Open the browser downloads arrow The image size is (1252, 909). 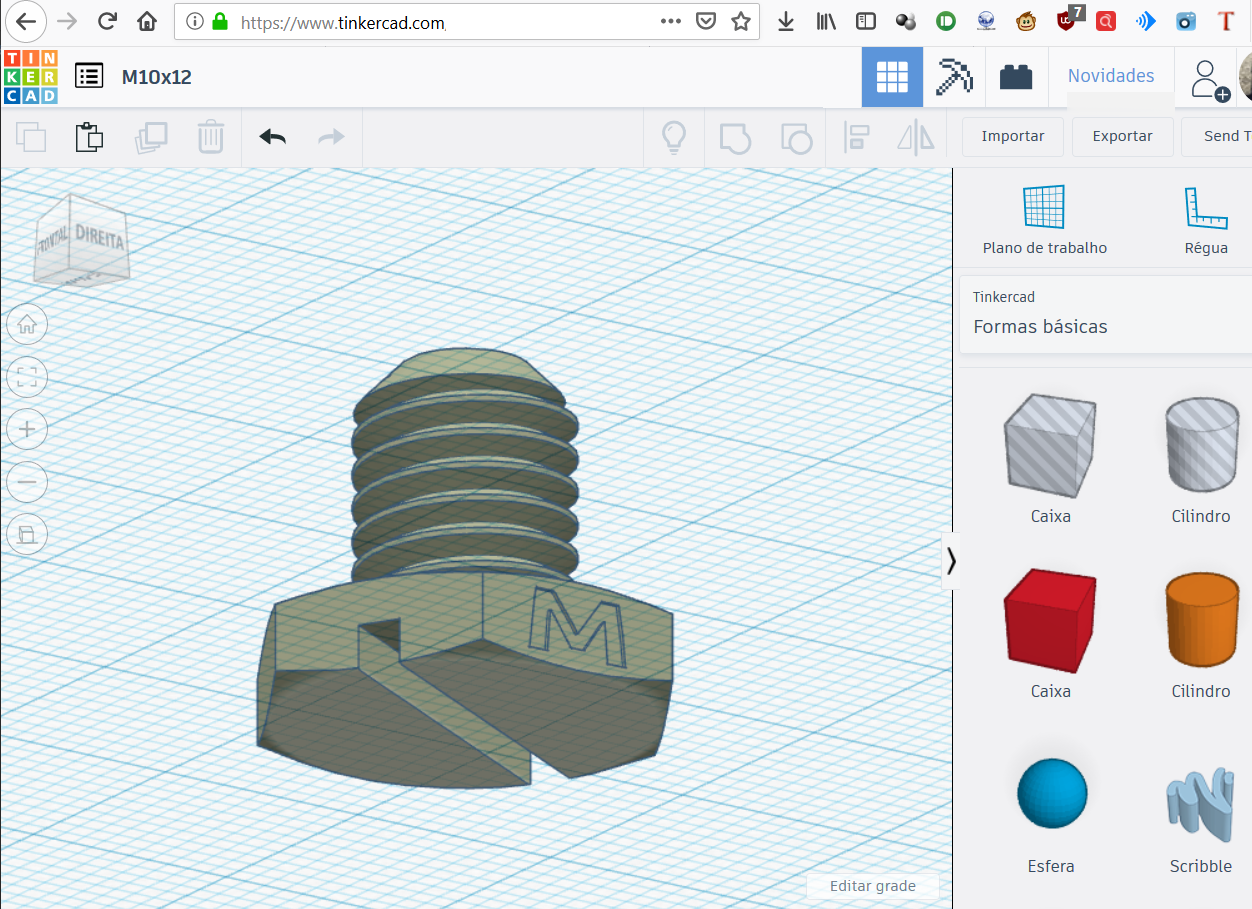point(786,21)
